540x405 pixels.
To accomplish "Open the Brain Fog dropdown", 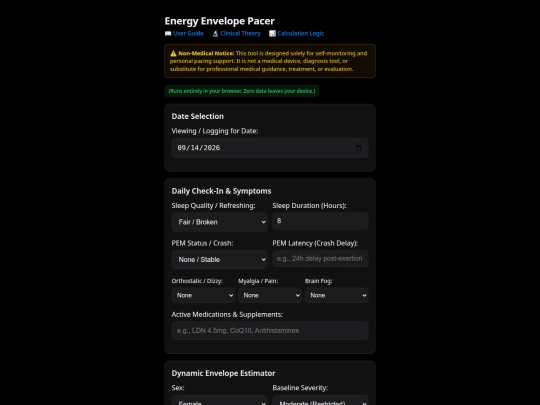I will tap(337, 295).
